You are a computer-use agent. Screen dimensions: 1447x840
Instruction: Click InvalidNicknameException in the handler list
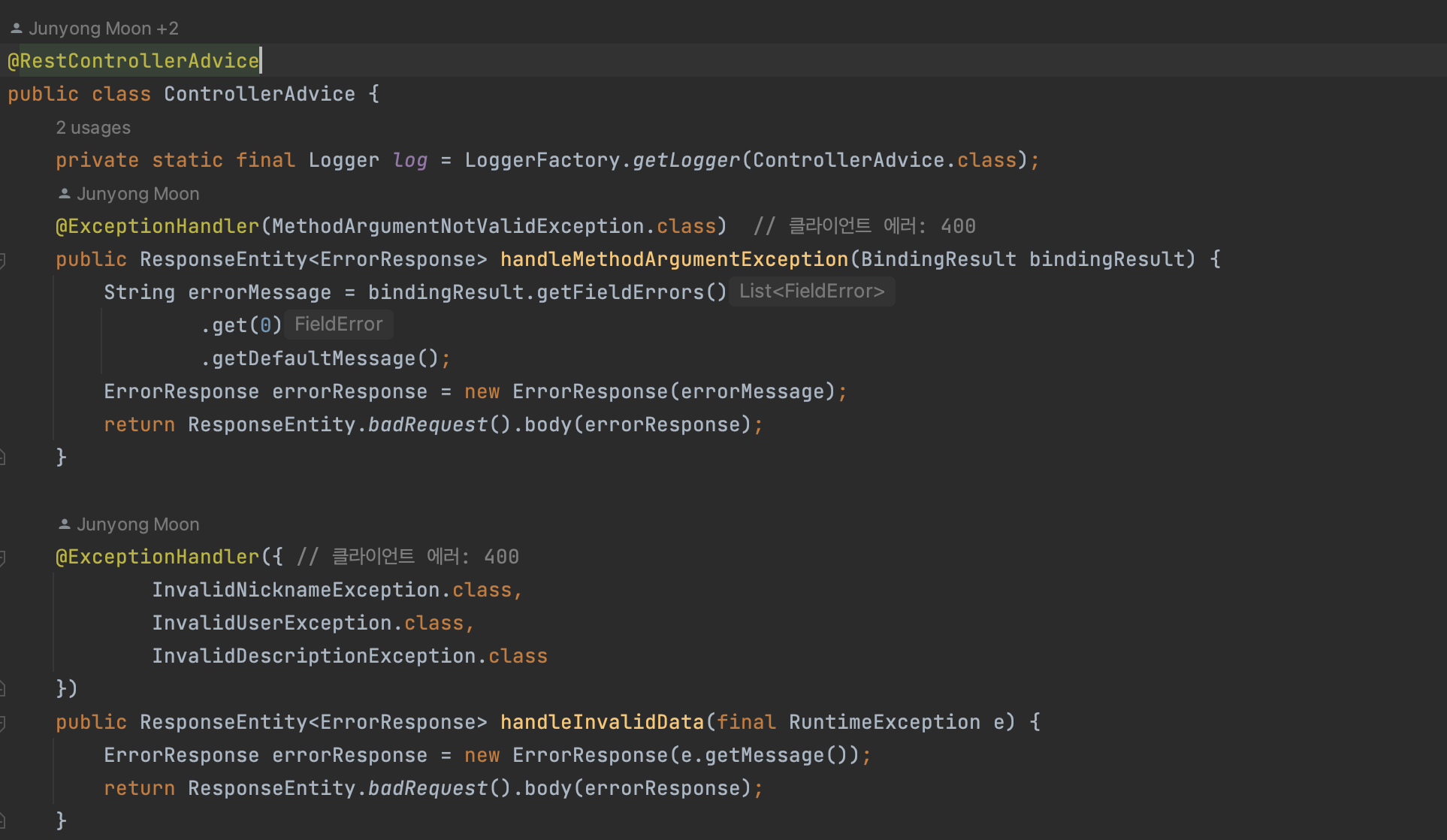tap(295, 590)
